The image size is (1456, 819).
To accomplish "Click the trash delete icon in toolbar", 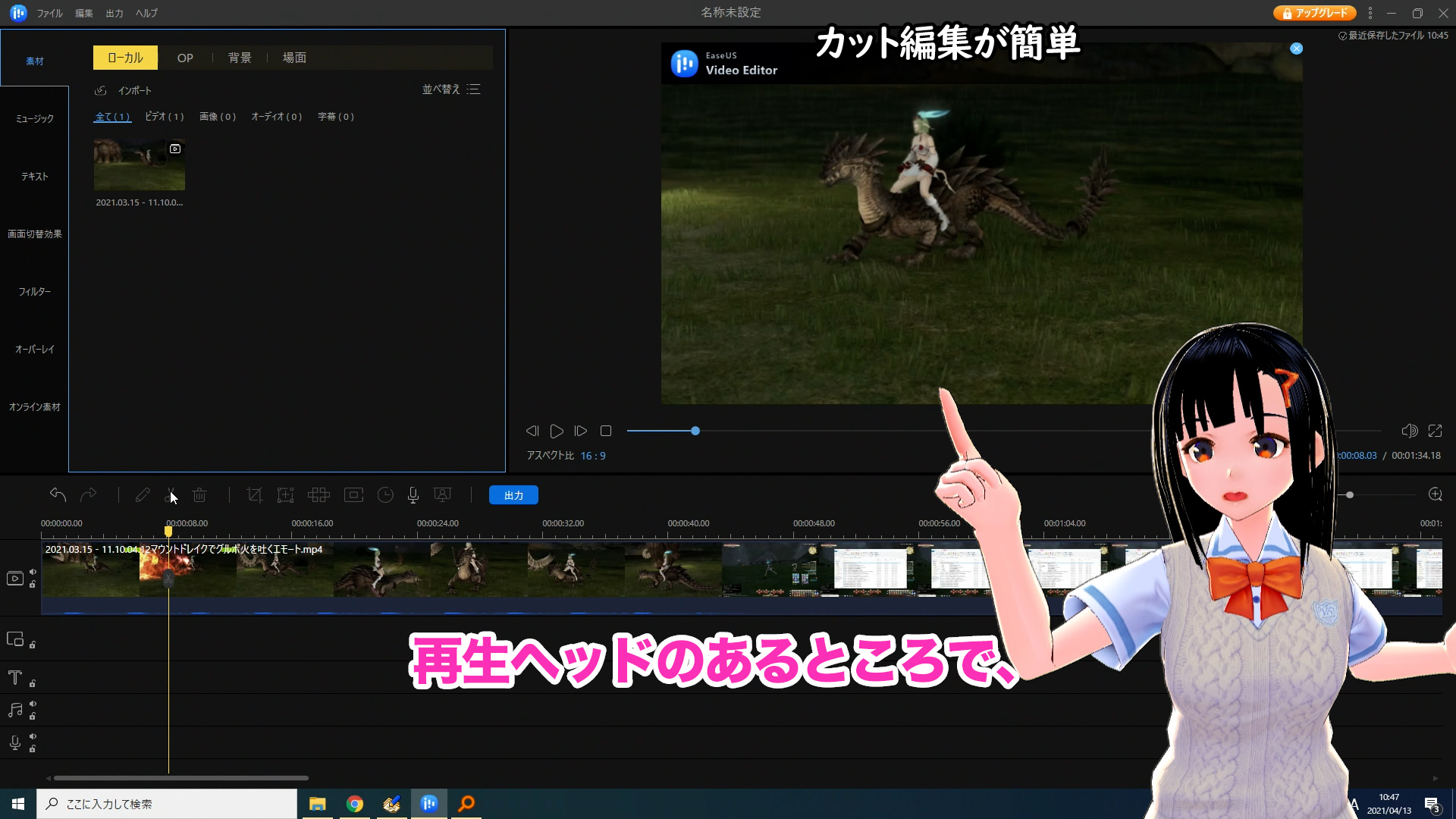I will tap(199, 495).
